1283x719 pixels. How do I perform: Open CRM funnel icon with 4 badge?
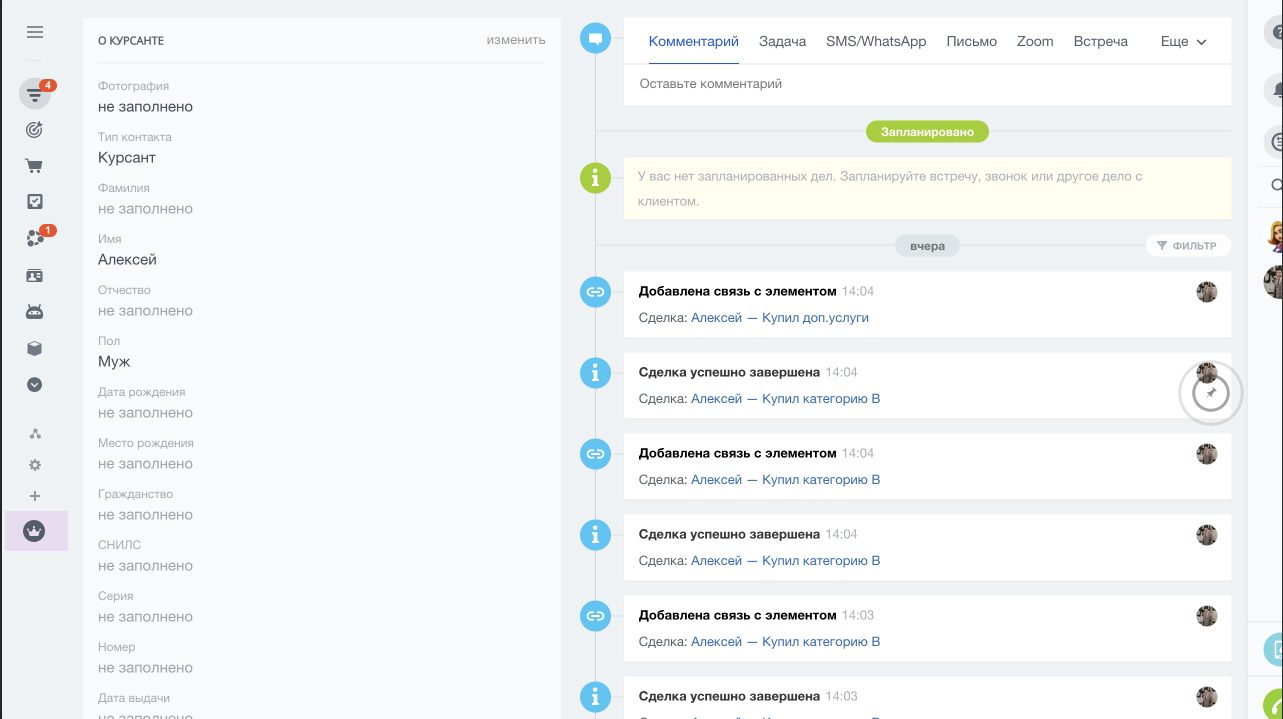tap(35, 95)
